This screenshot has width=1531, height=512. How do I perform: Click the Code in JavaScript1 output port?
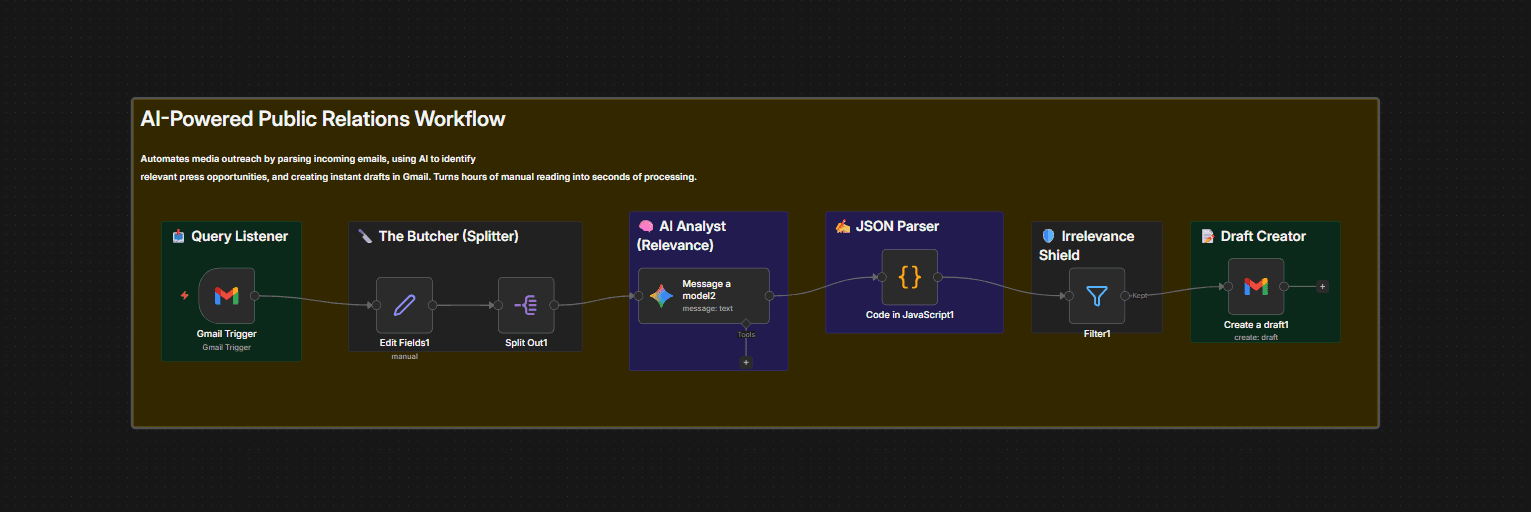coord(938,277)
